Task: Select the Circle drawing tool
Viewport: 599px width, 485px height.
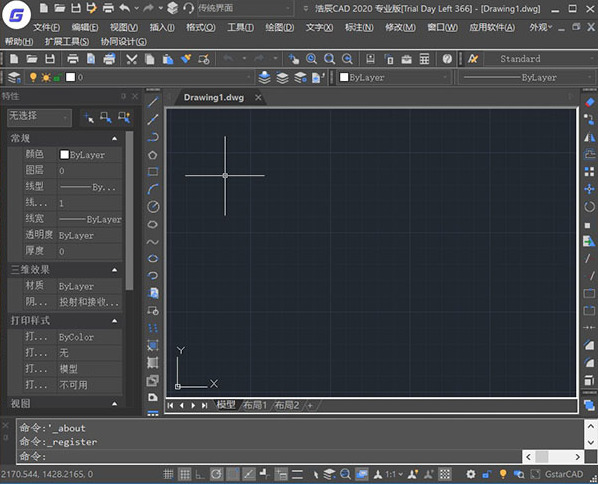Action: [153, 207]
